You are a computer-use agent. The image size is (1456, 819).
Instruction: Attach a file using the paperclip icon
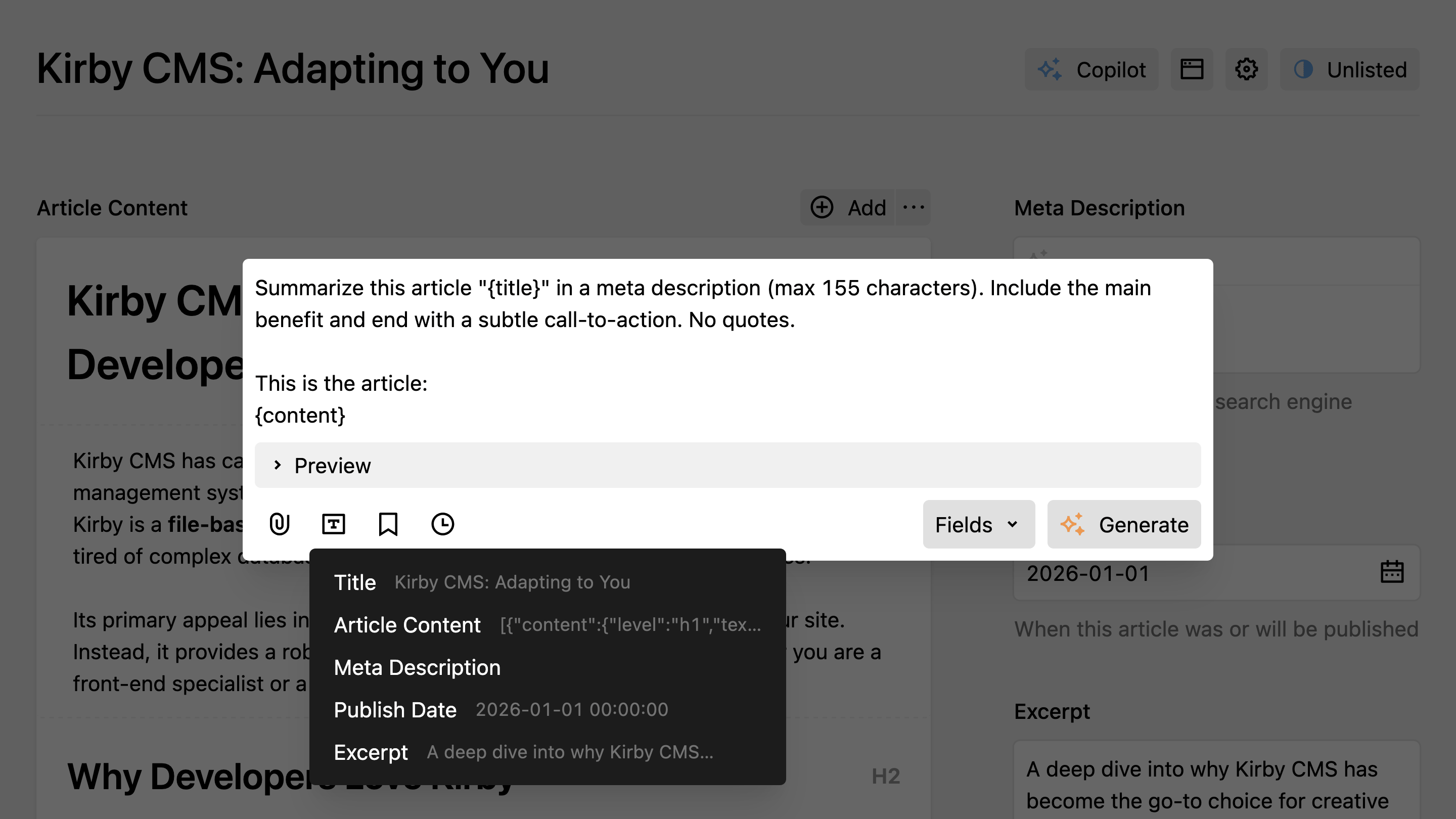point(279,524)
